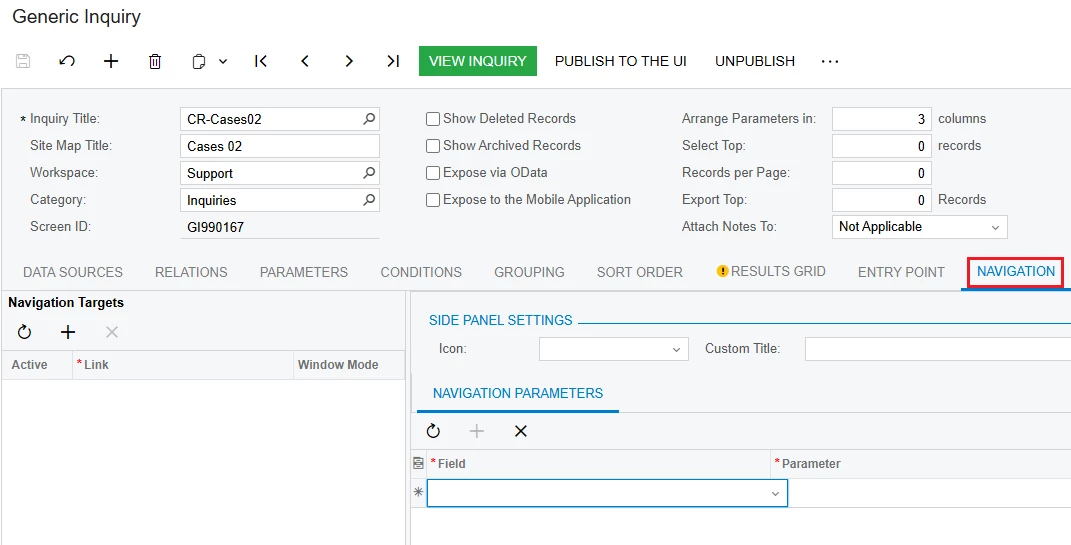Switch to the RELATIONS tab

click(191, 272)
